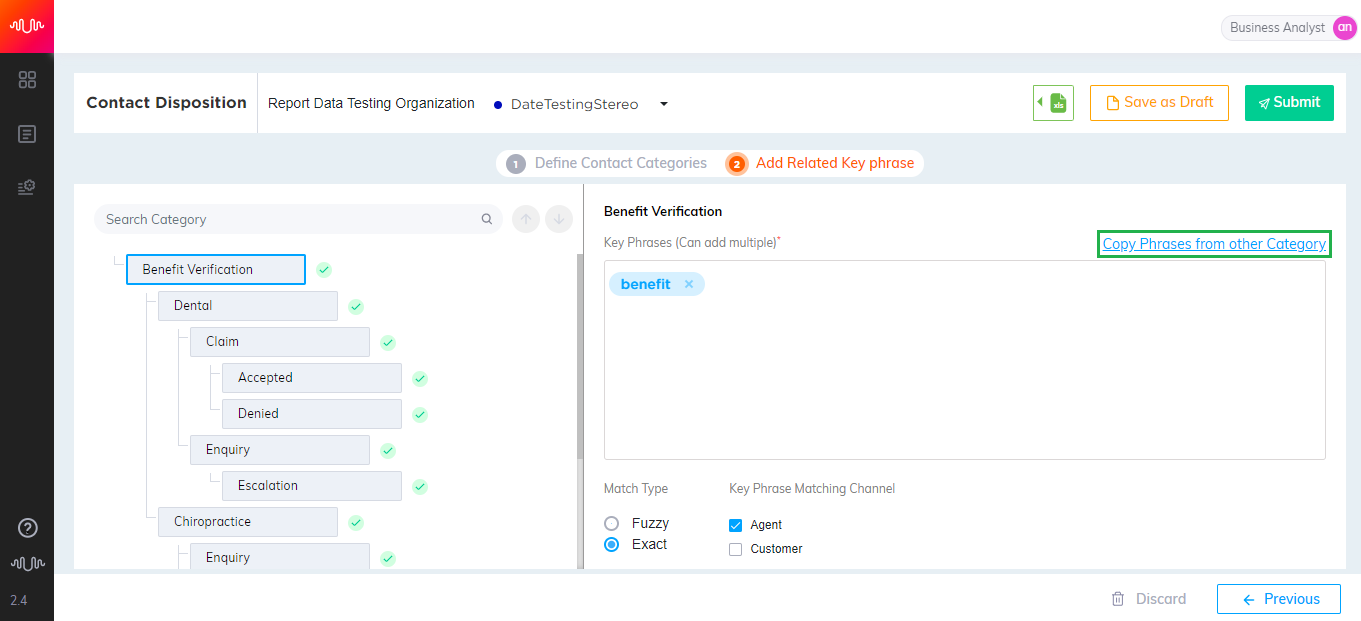This screenshot has width=1361, height=621.
Task: Click the Business Analyst user pill
Action: click(1289, 28)
